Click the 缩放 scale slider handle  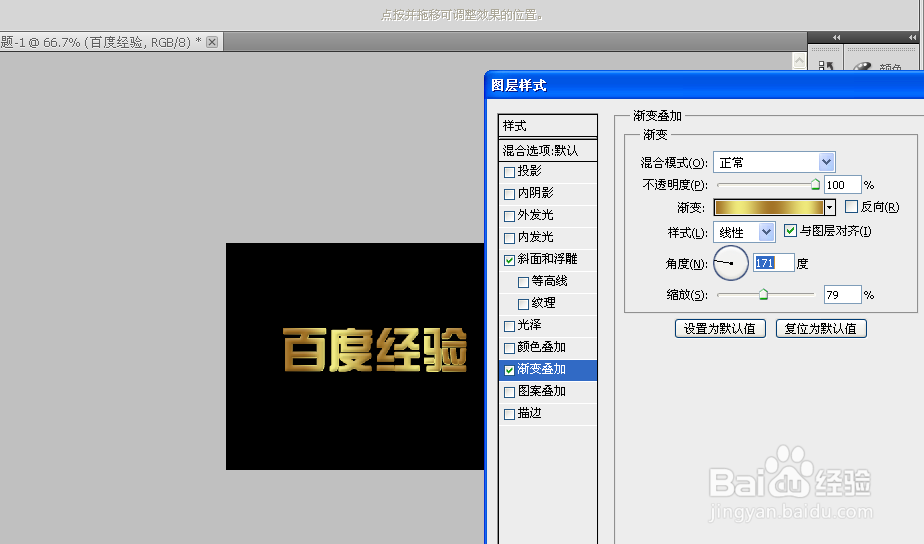click(763, 294)
